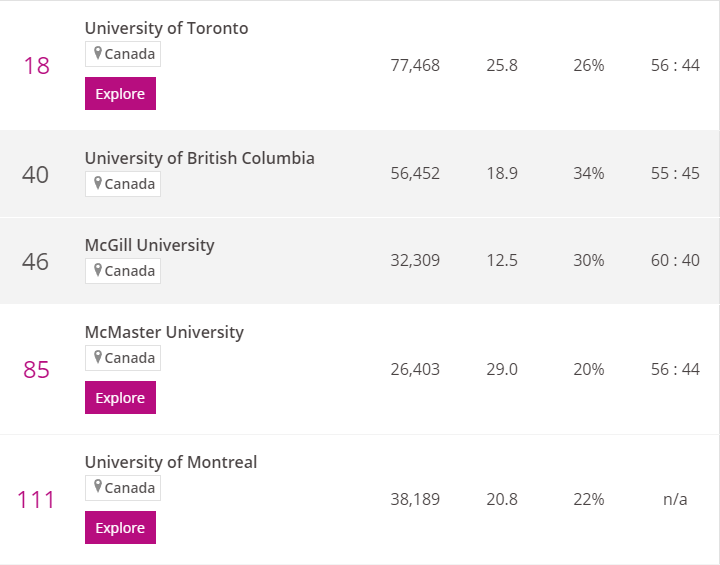Image resolution: width=720 pixels, height=565 pixels.
Task: Click the Explore button under University of Montreal
Action: click(120, 527)
